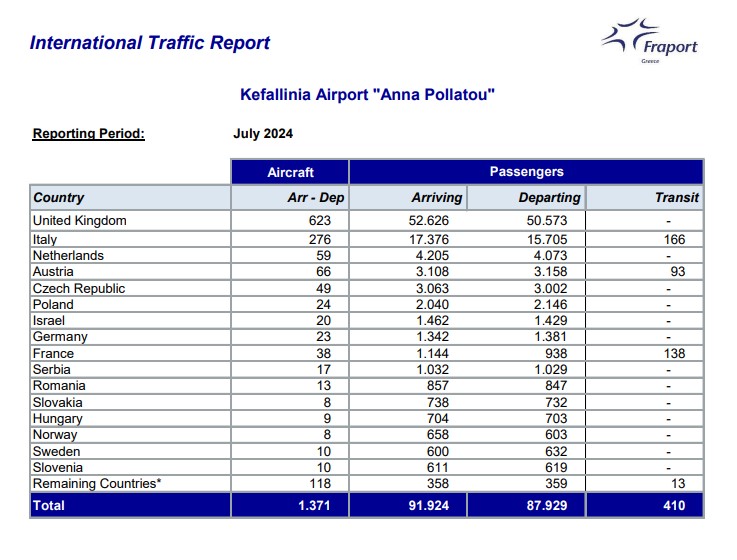Select the Transit column header
Viewport: 737px width, 560px height.
tap(676, 198)
